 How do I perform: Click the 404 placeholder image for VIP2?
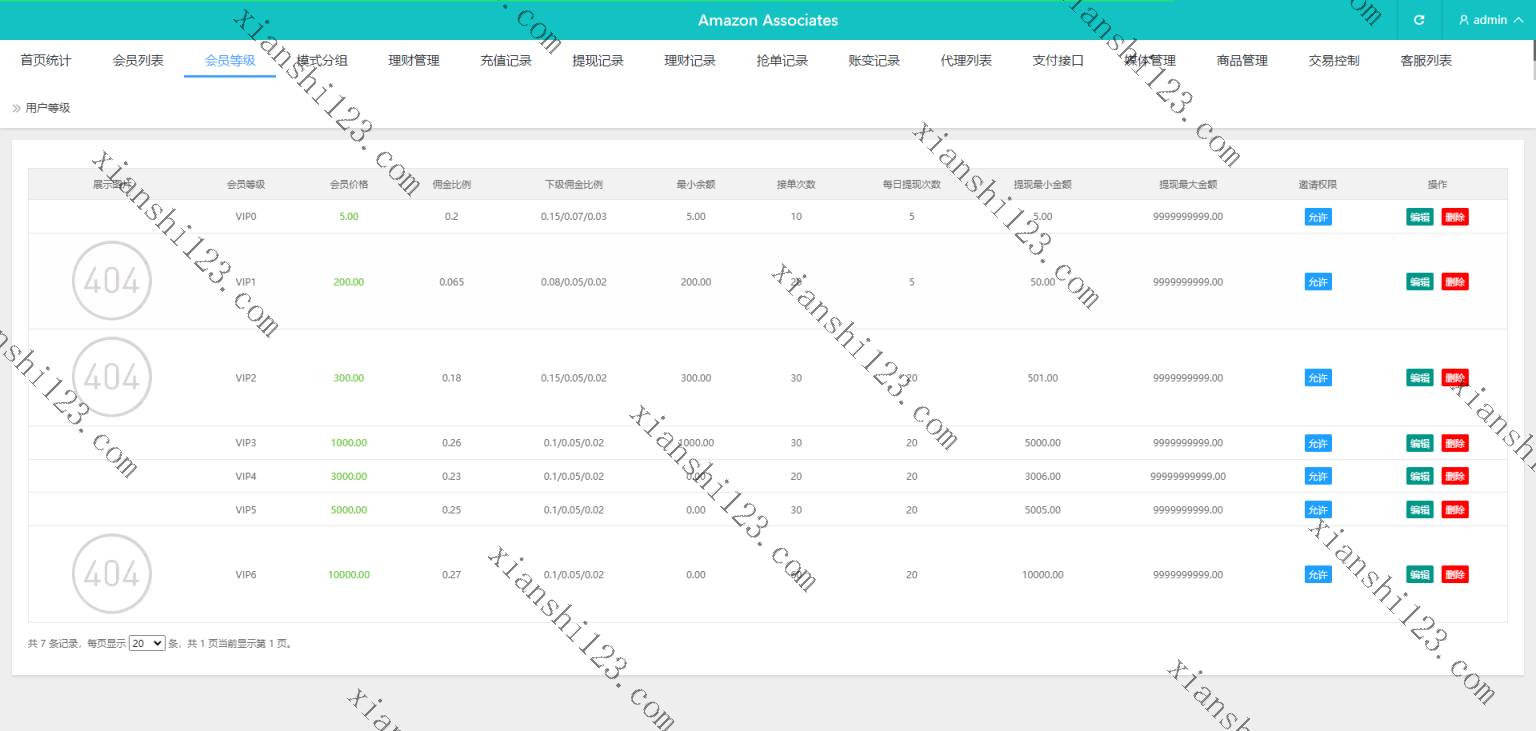[x=112, y=377]
